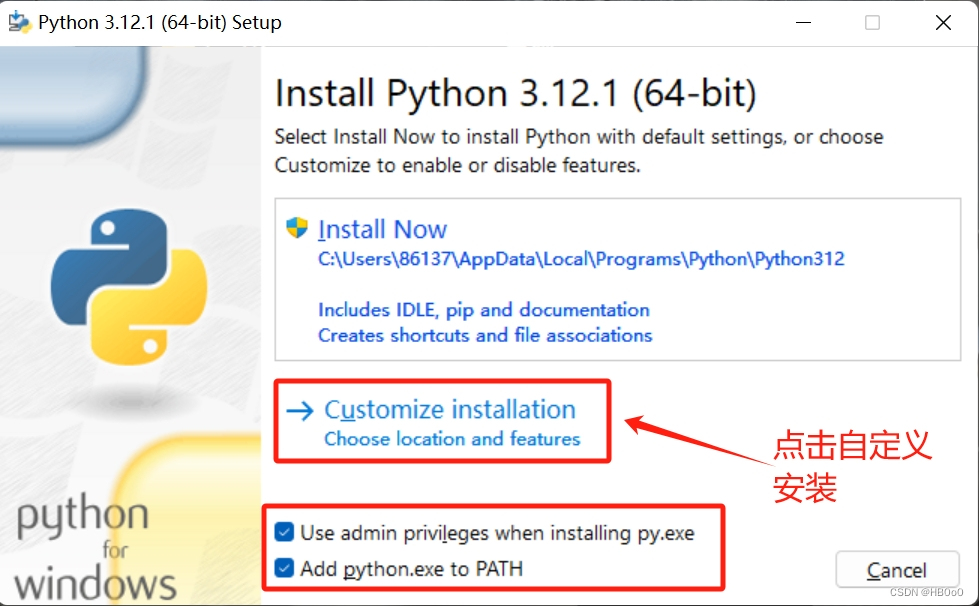979x606 pixels.
Task: Click 'Includes IDLE, pip and documentation' text
Action: click(484, 310)
